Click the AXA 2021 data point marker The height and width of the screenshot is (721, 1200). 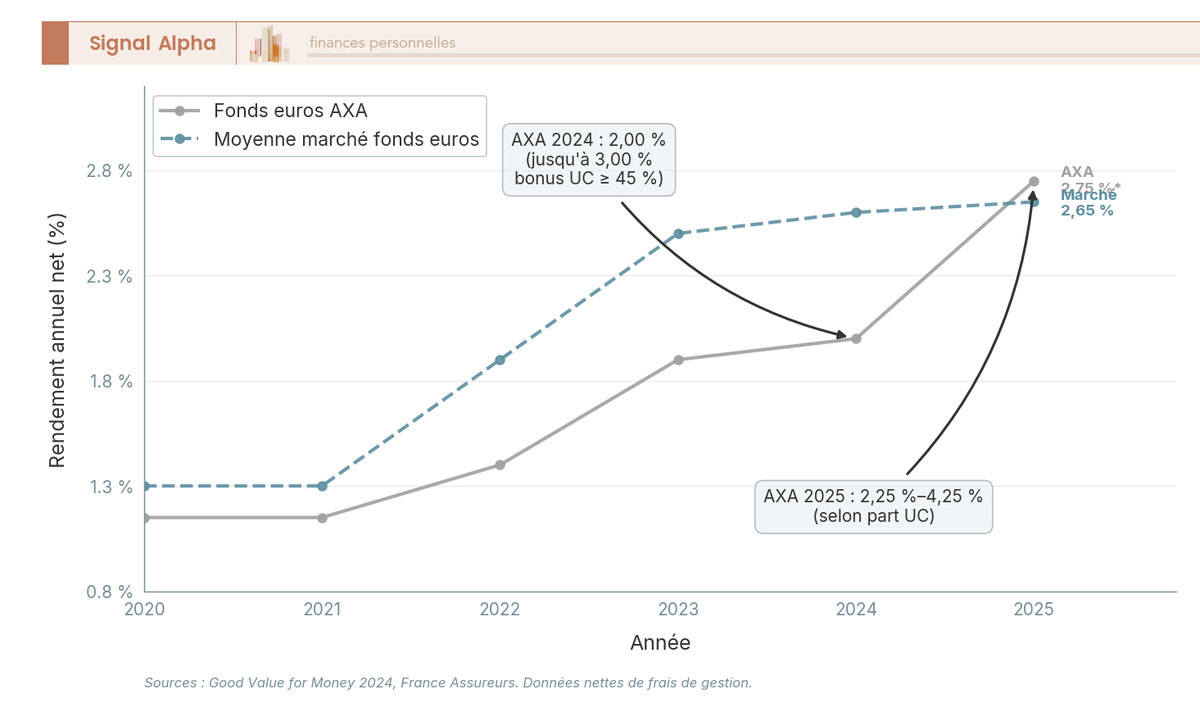(x=322, y=518)
